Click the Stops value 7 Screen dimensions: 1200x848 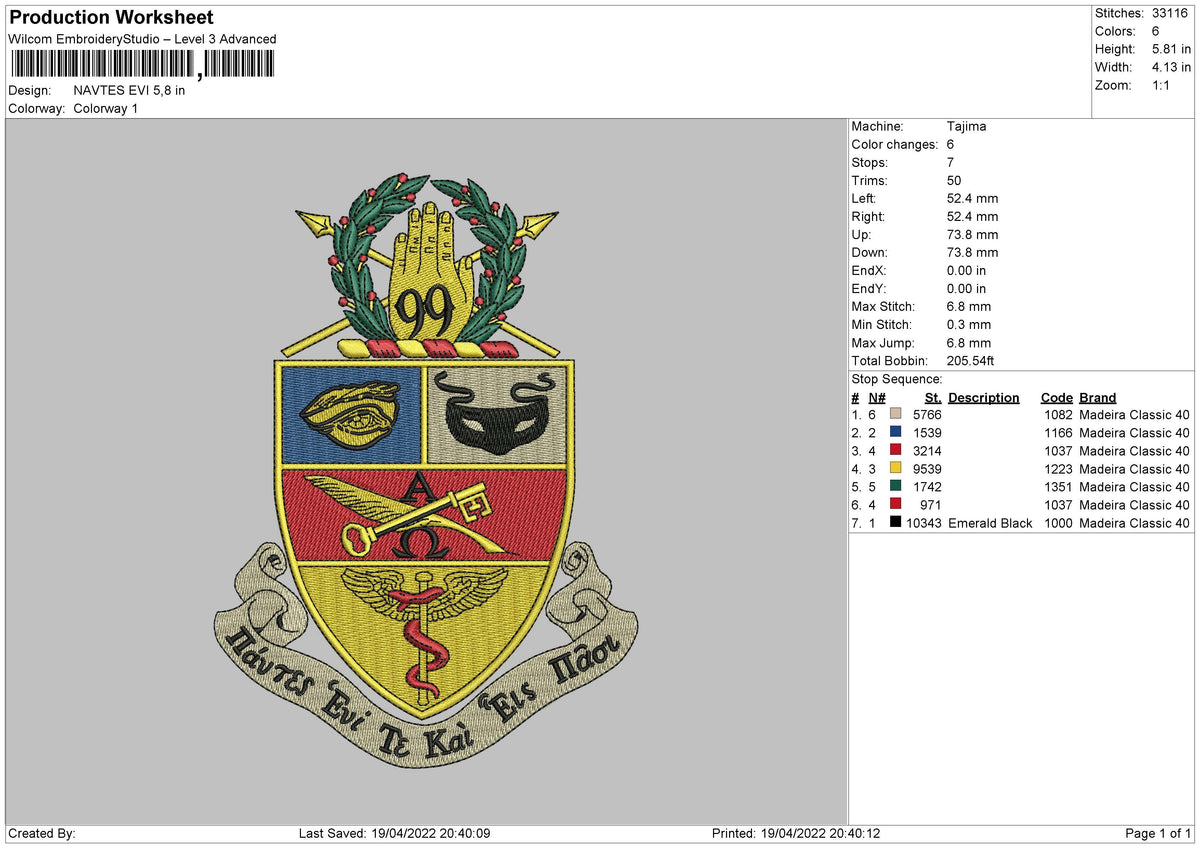coord(950,162)
